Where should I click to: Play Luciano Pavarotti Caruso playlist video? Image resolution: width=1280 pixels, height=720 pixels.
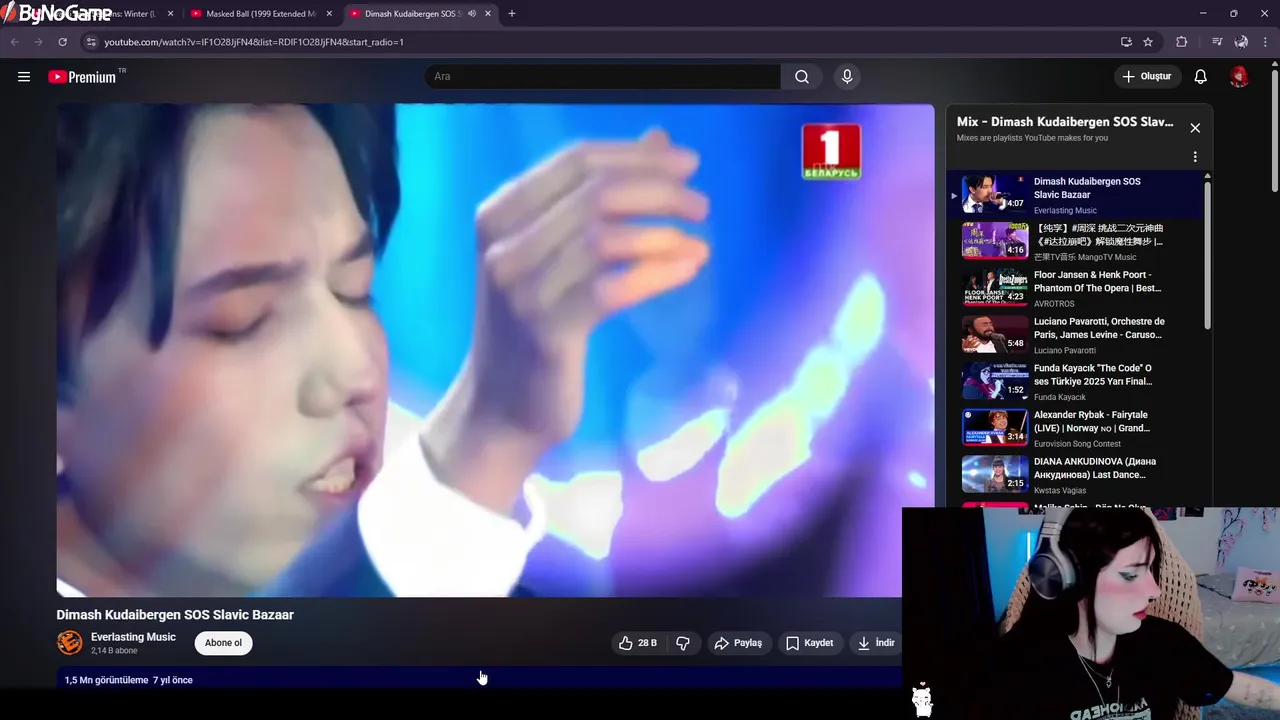coord(1076,334)
